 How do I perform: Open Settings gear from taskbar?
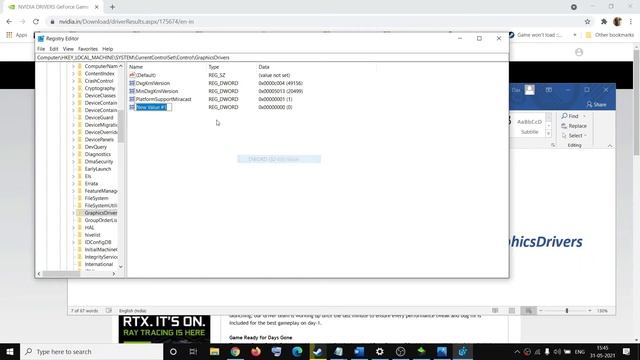[x=380, y=351]
